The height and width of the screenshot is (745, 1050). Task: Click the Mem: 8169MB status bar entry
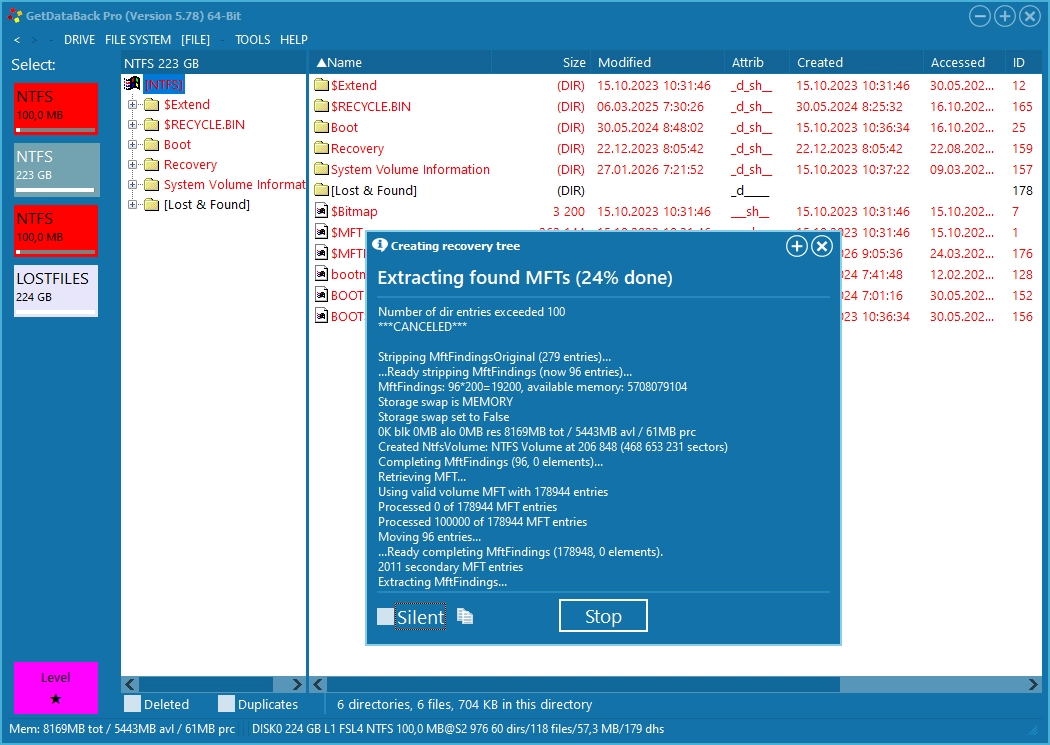point(122,729)
